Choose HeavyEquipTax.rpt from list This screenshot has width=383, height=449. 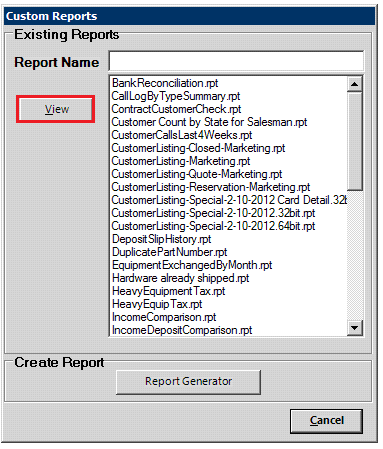(157, 304)
